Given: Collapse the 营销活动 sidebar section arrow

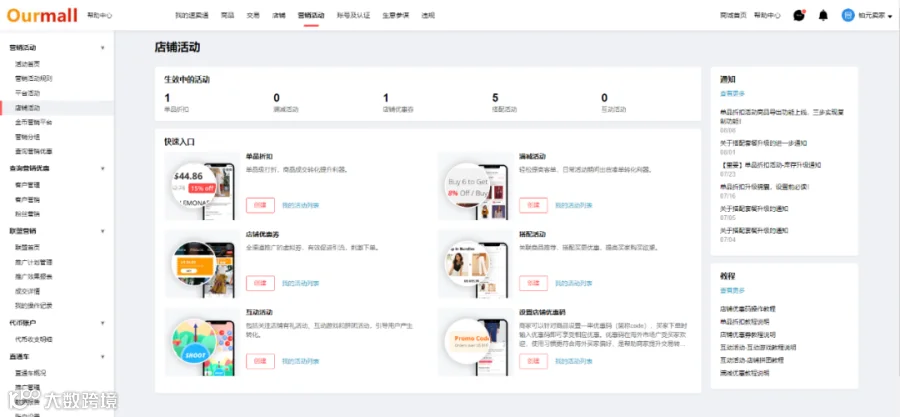Looking at the screenshot, I should tap(103, 48).
